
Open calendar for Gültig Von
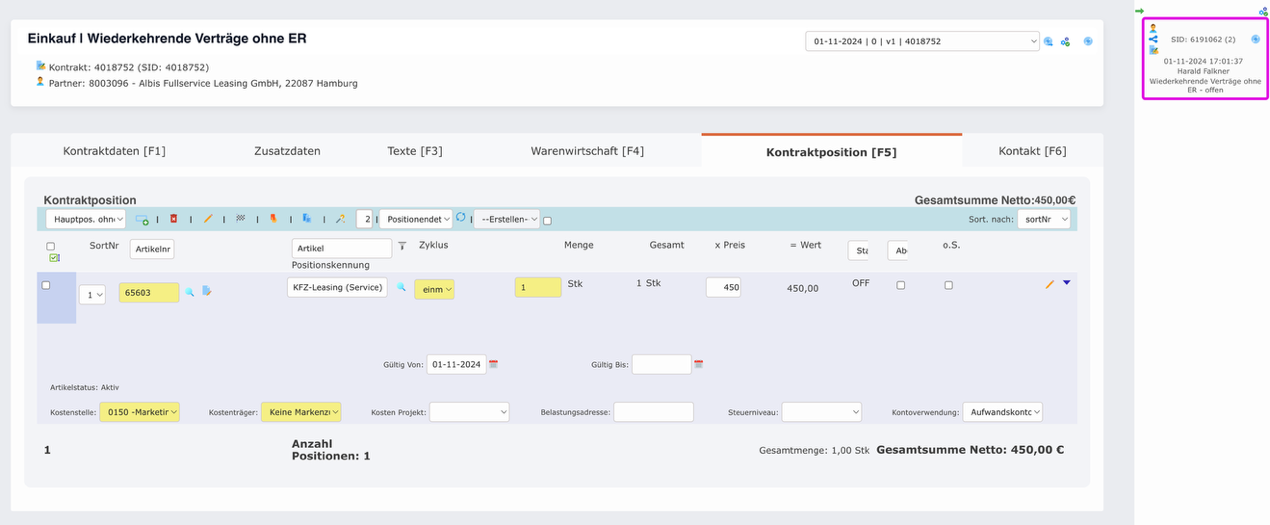click(x=493, y=364)
